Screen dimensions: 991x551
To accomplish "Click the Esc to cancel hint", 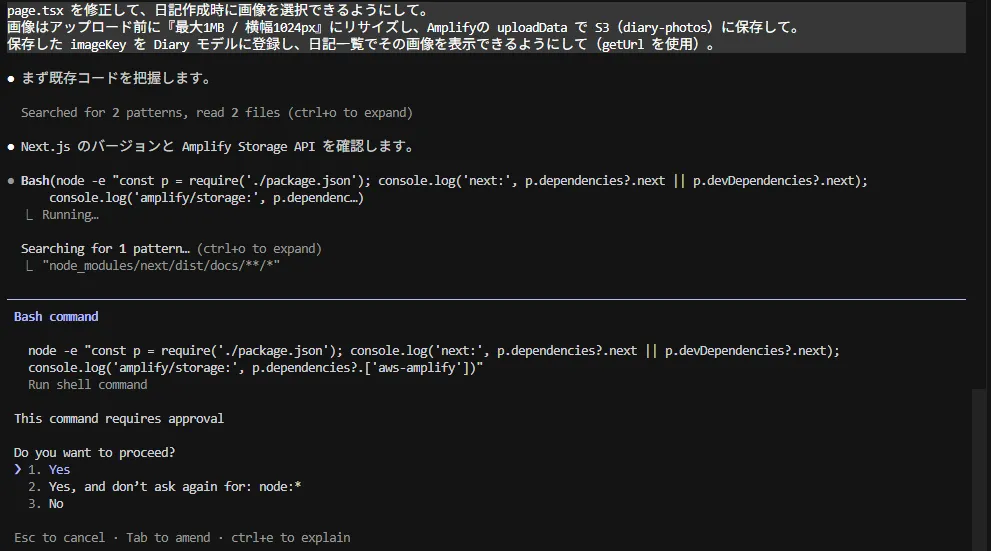I will (59, 537).
